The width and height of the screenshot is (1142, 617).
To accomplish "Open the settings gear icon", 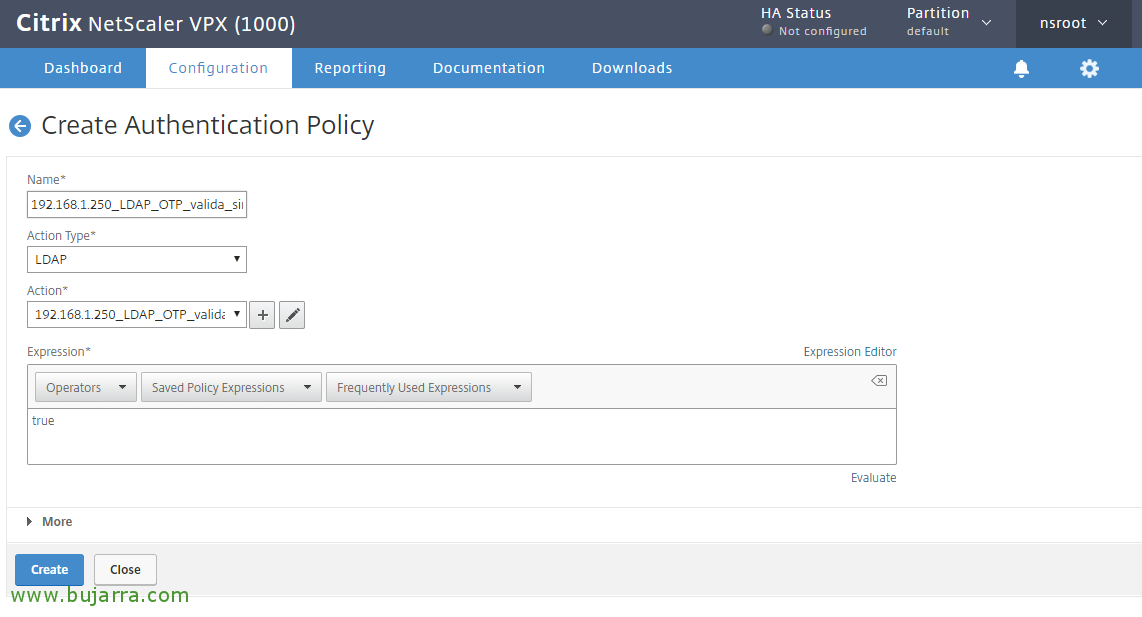I will click(x=1089, y=68).
